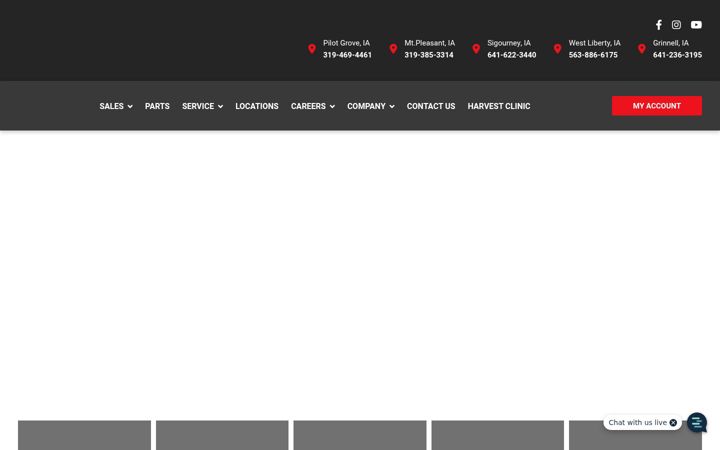Call Mt.Pleasant at 319-385-3314

click(x=429, y=55)
